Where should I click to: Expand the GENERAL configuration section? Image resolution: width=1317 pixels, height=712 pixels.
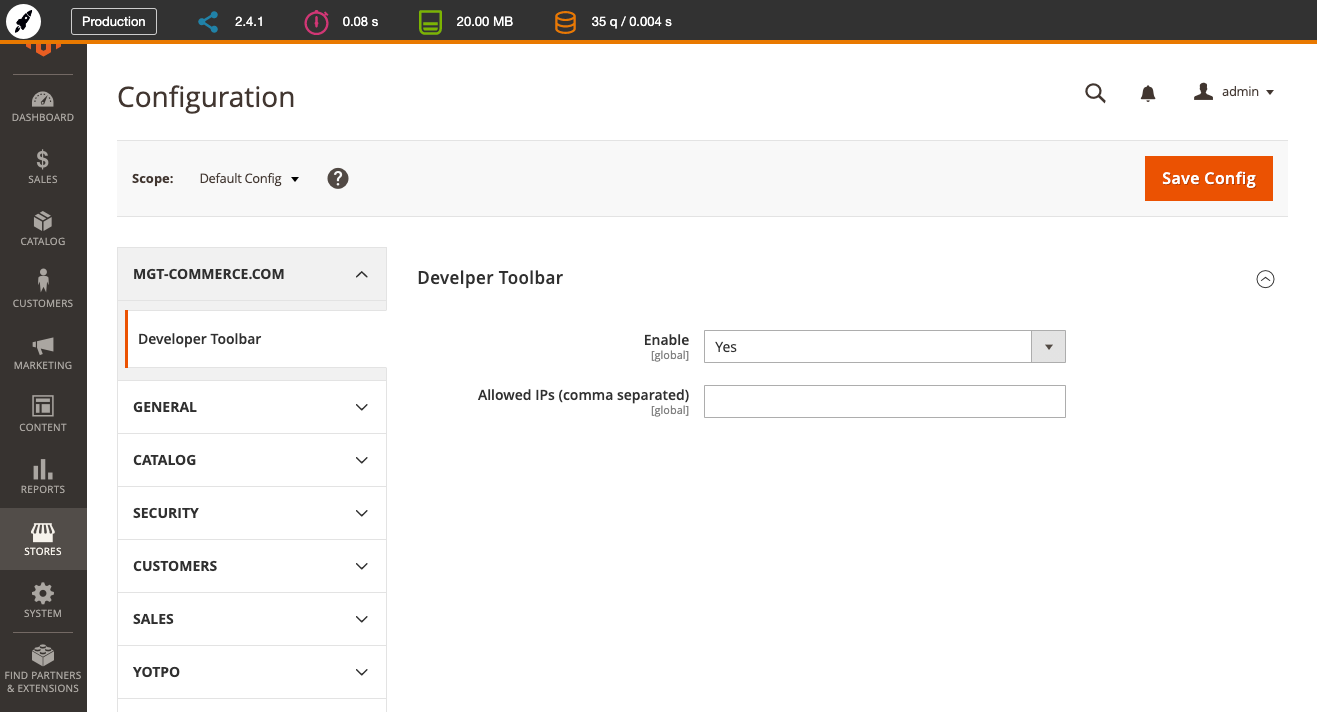coord(252,407)
